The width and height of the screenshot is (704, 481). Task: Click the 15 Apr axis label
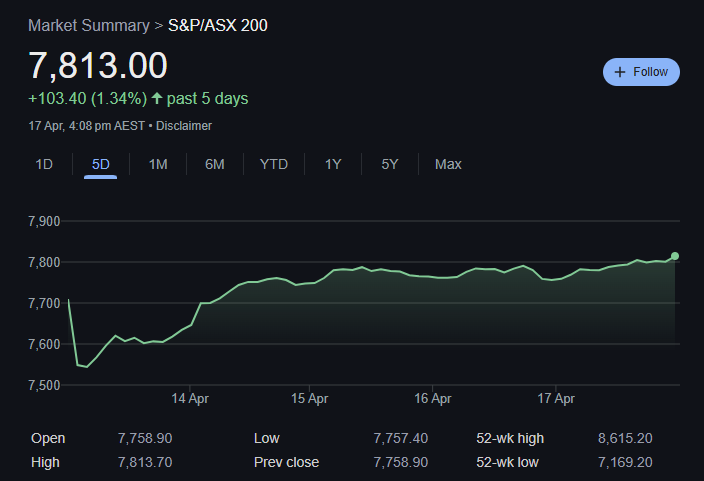click(x=309, y=398)
